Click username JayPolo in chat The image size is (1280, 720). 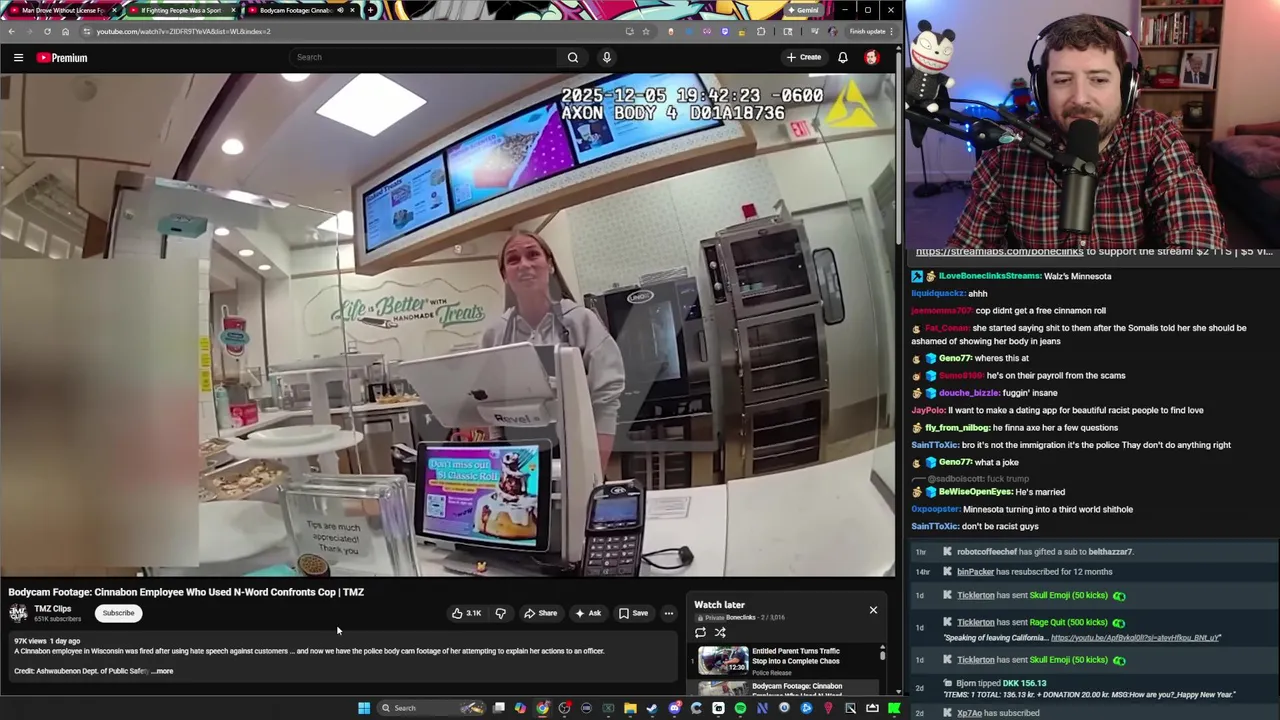click(927, 410)
